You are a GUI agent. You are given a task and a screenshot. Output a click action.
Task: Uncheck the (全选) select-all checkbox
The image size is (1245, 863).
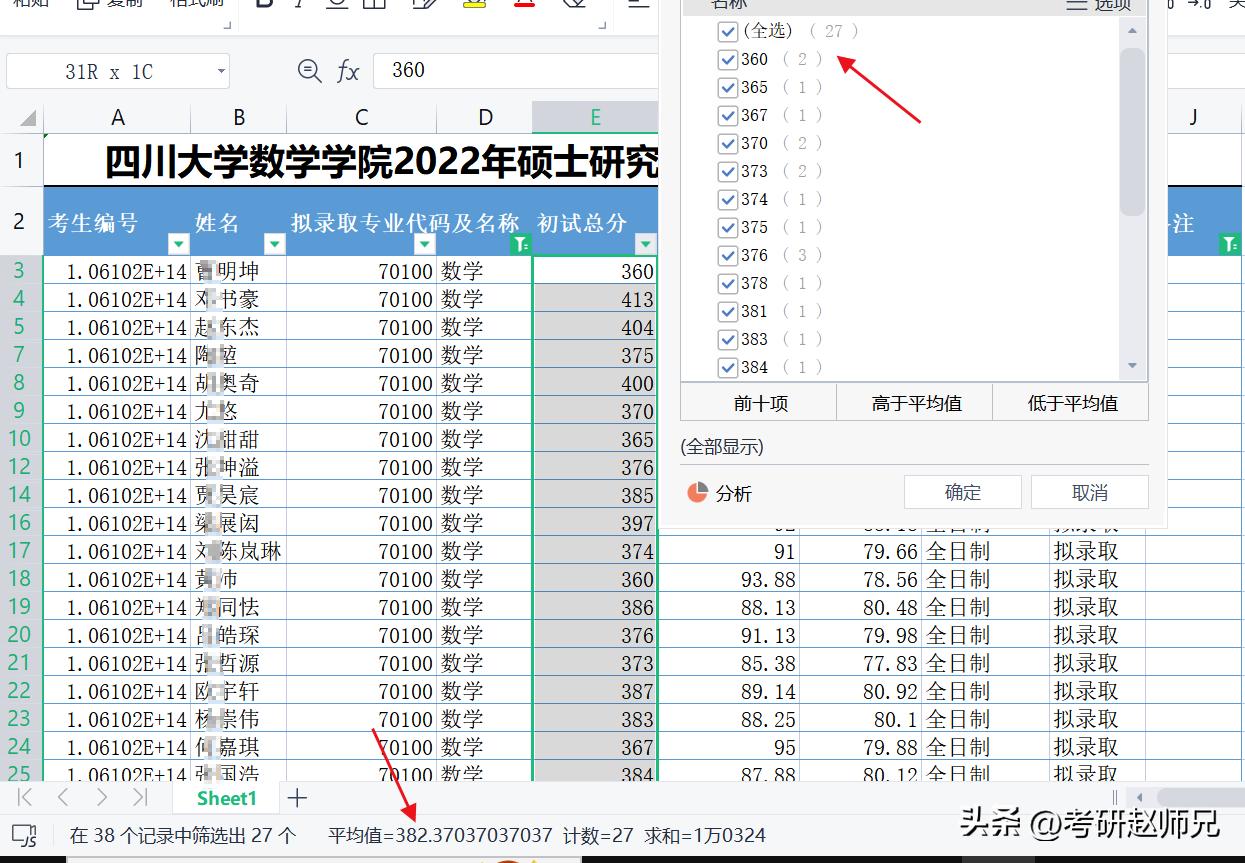click(x=727, y=31)
